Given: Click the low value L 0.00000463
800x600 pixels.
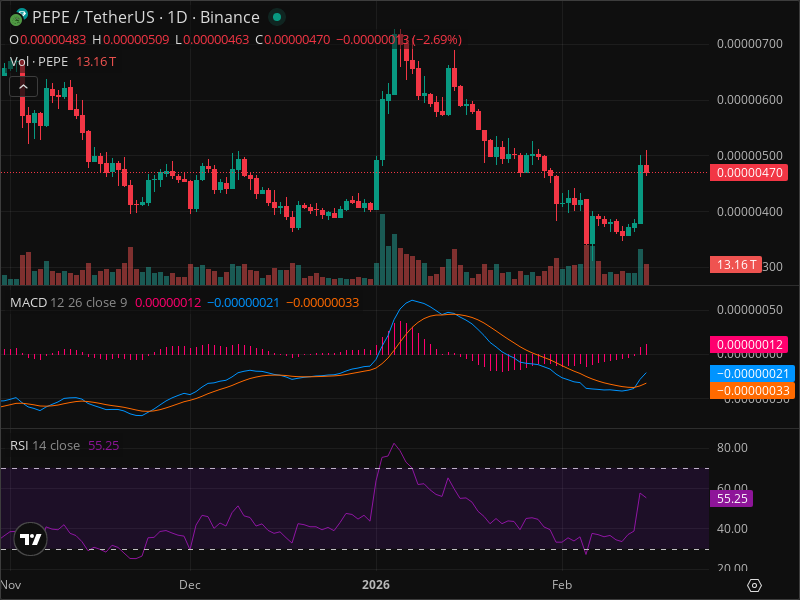Looking at the screenshot, I should [212, 40].
